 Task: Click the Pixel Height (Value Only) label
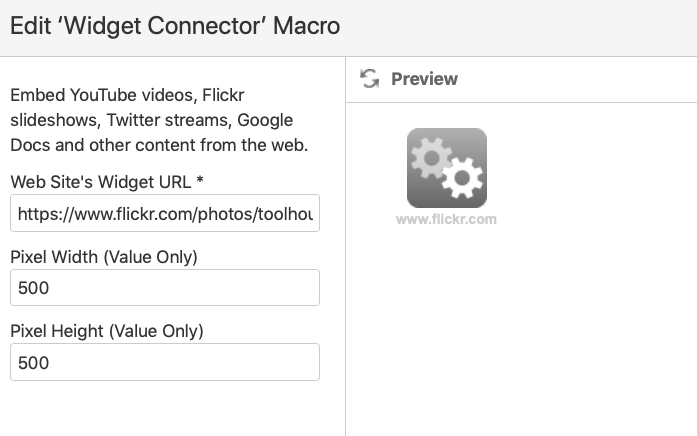pos(107,331)
